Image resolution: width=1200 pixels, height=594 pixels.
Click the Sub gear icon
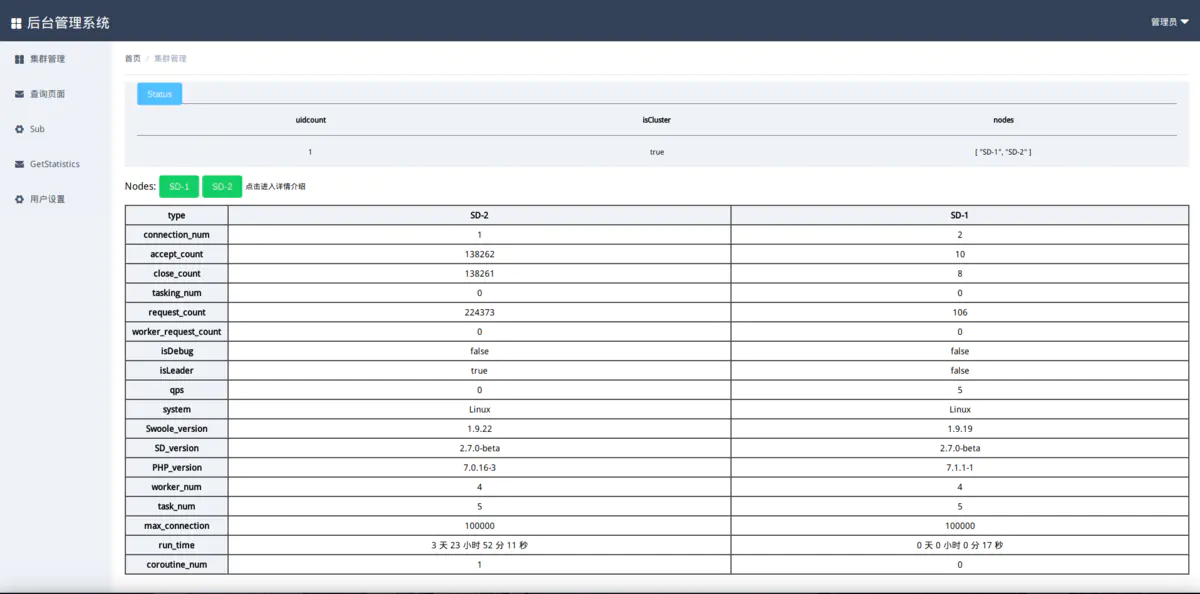point(19,129)
